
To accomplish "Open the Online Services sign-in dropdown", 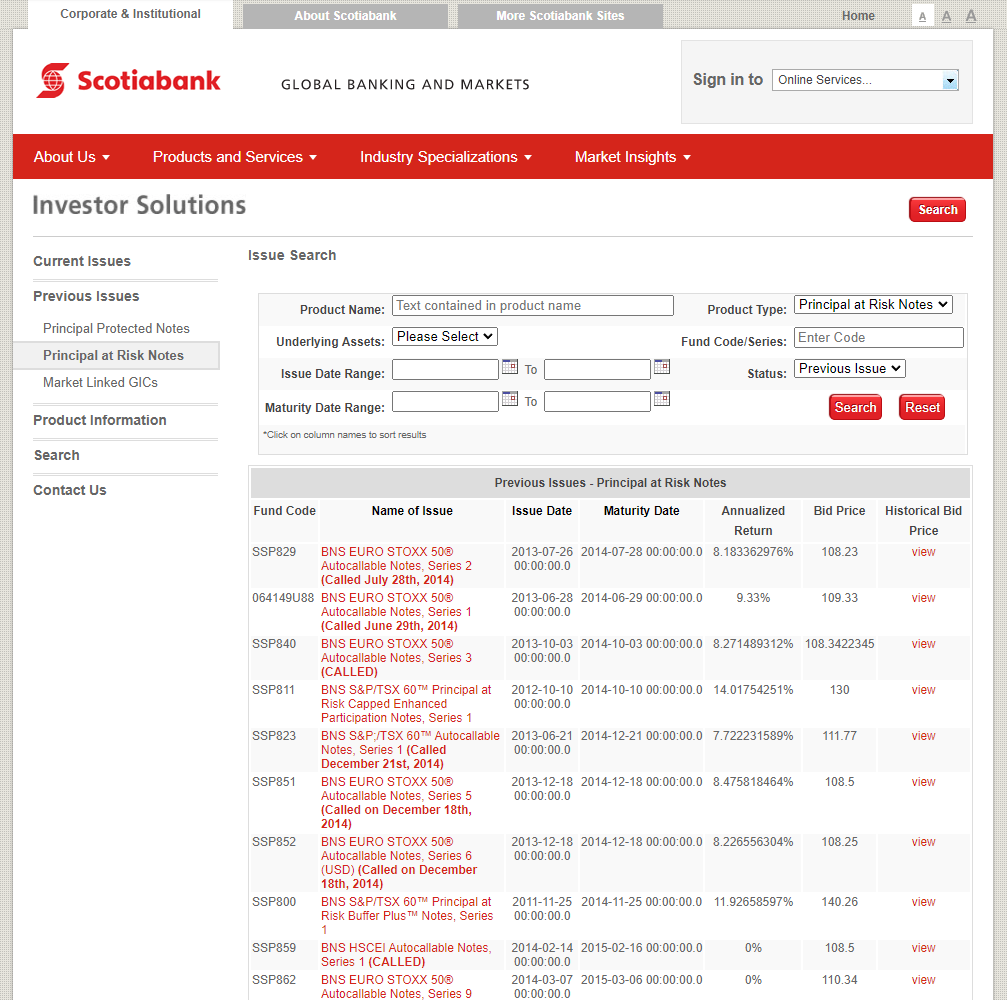I will point(865,80).
